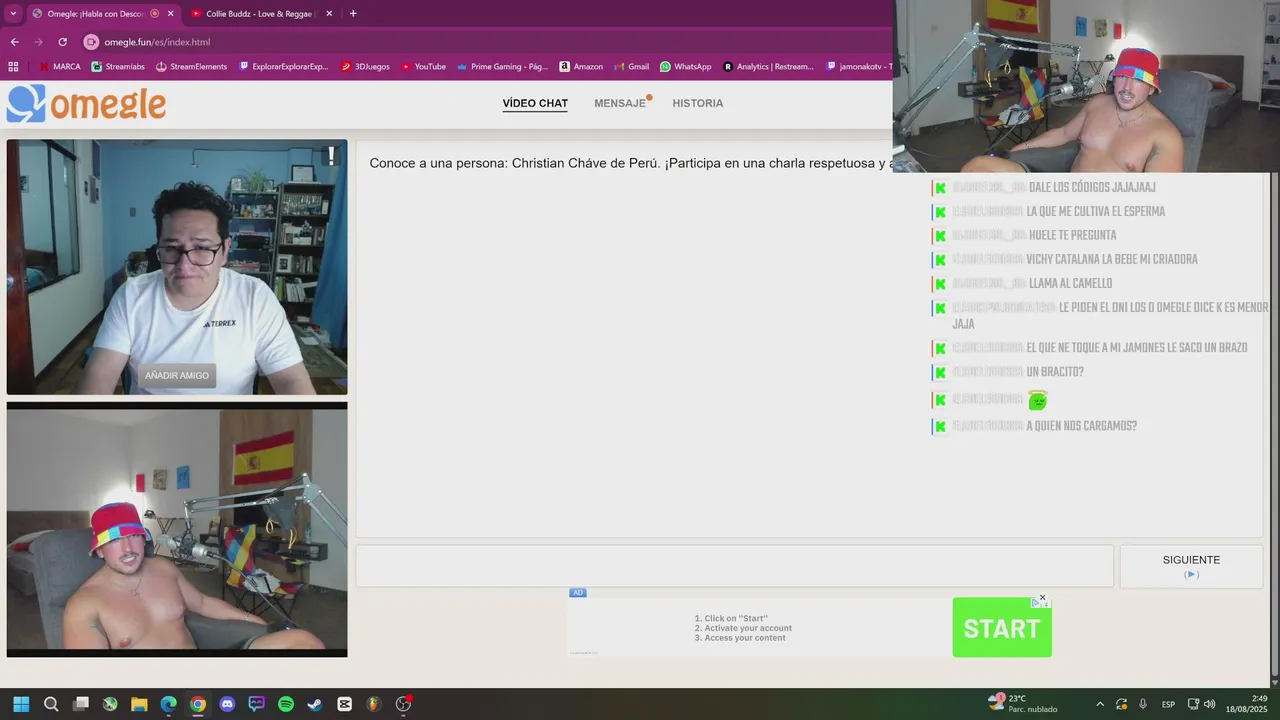
Task: Open network settings tray icon
Action: point(1193,704)
